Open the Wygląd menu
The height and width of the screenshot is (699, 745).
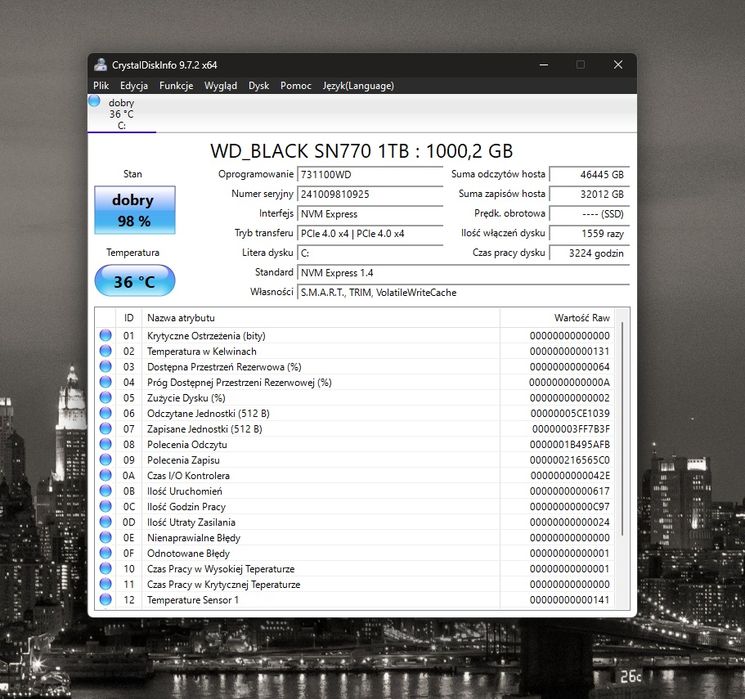(220, 86)
